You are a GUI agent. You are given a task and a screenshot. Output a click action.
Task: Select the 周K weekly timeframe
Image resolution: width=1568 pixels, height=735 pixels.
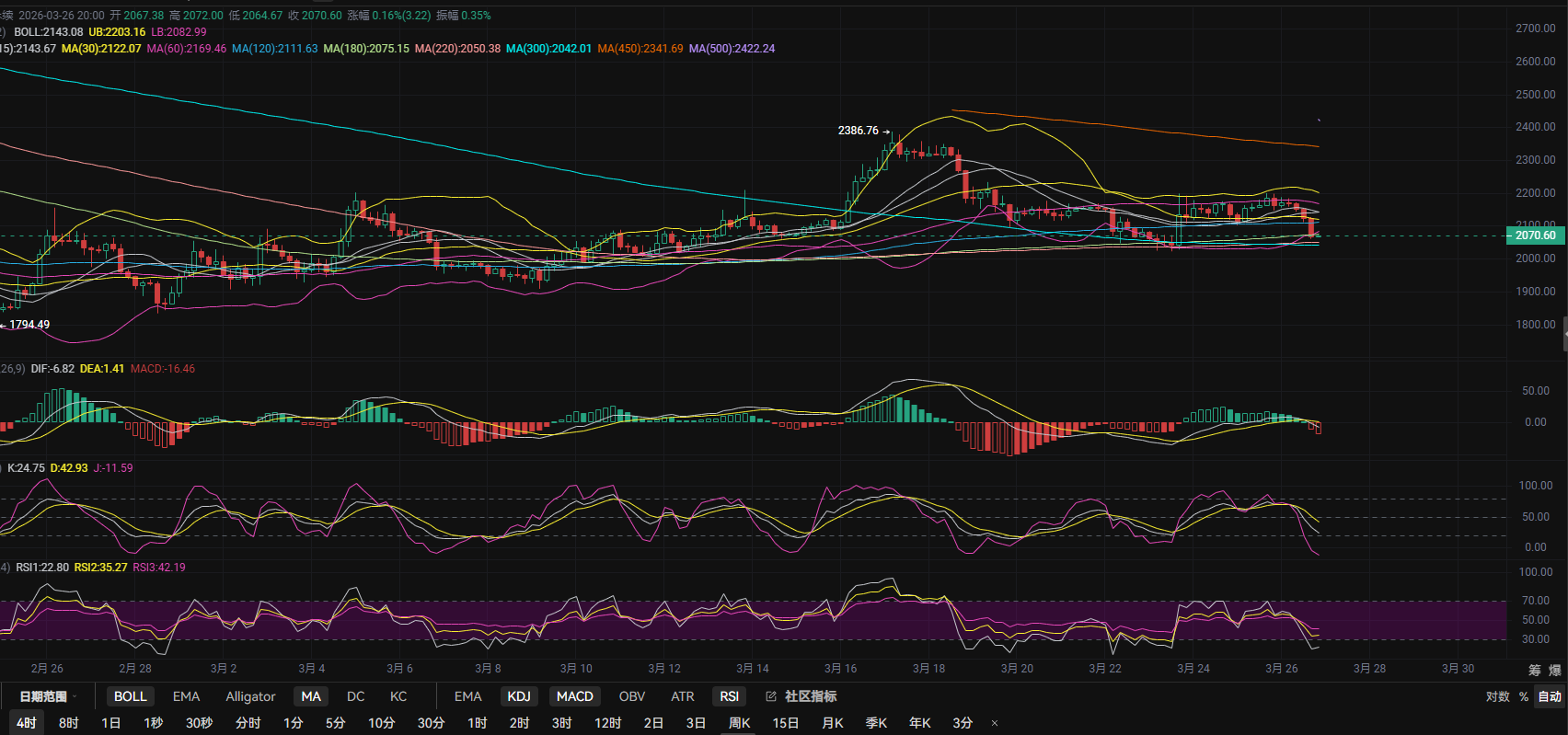[739, 723]
